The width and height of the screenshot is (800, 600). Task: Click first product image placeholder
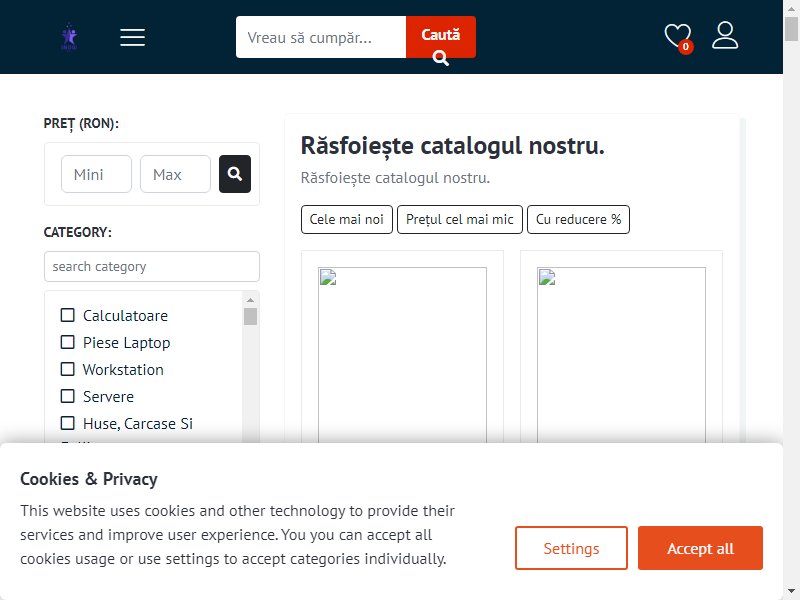[x=402, y=355]
